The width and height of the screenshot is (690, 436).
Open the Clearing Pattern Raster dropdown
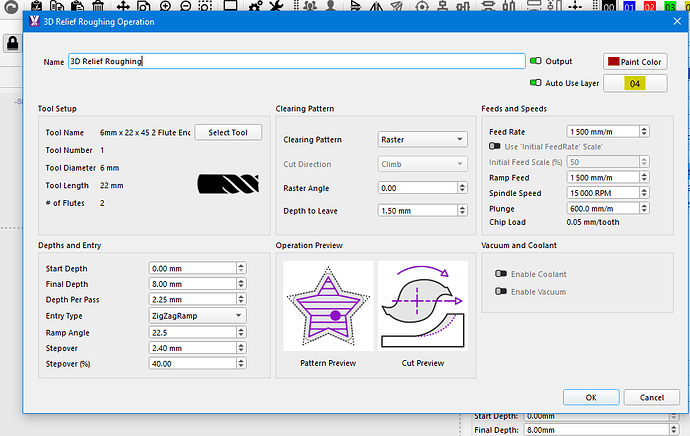(422, 139)
